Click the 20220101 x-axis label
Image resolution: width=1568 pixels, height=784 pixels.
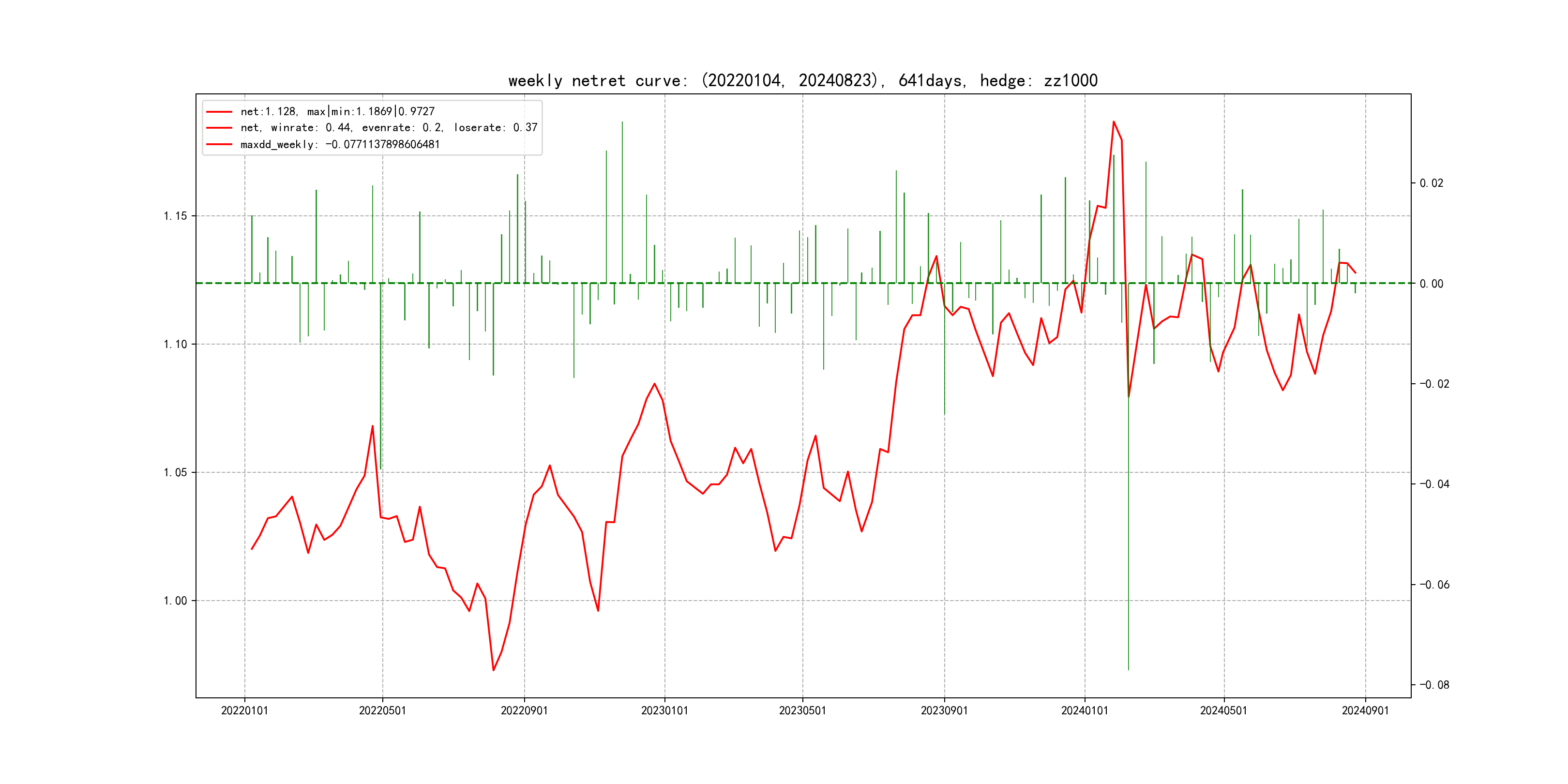pos(245,711)
